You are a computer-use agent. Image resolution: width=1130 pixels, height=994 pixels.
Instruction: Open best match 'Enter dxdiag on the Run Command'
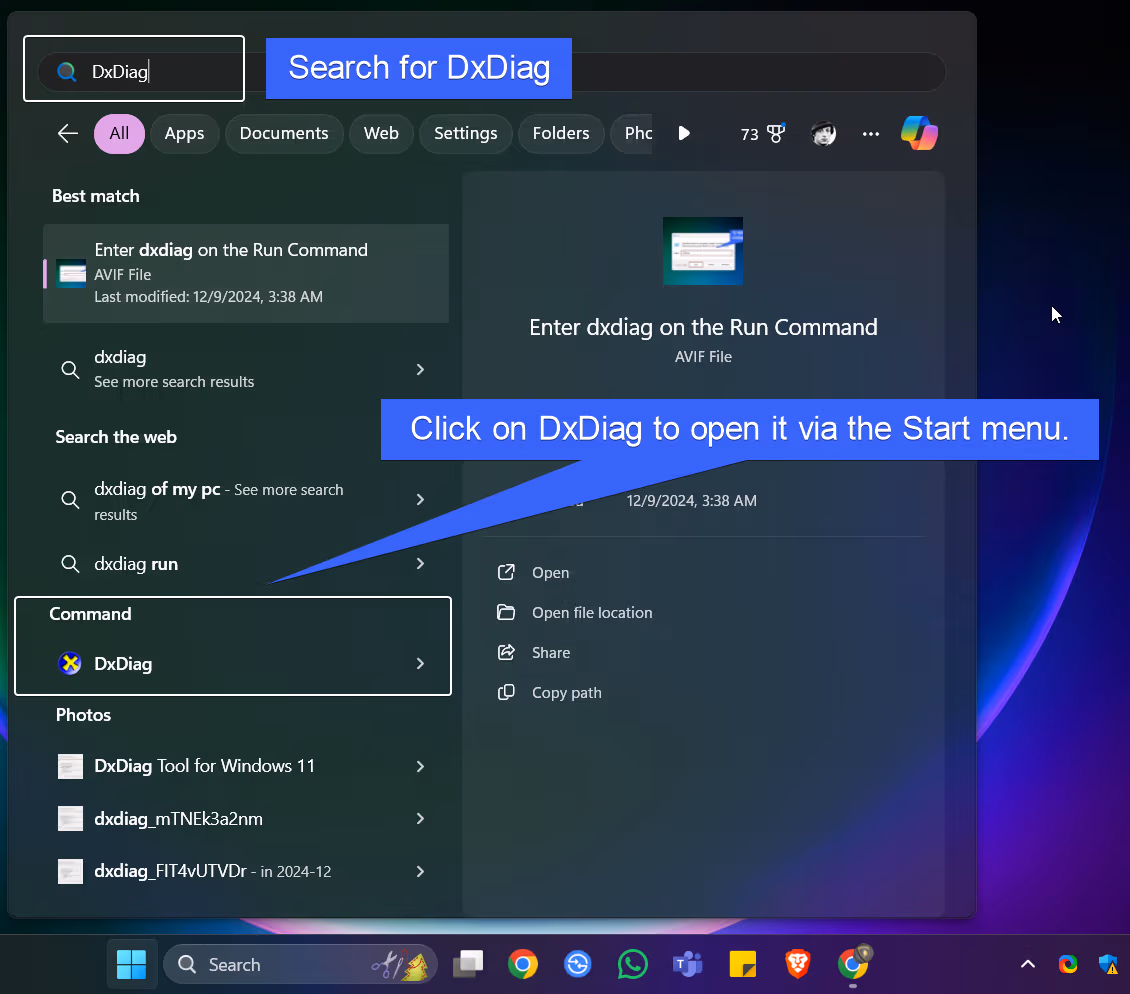[246, 273]
